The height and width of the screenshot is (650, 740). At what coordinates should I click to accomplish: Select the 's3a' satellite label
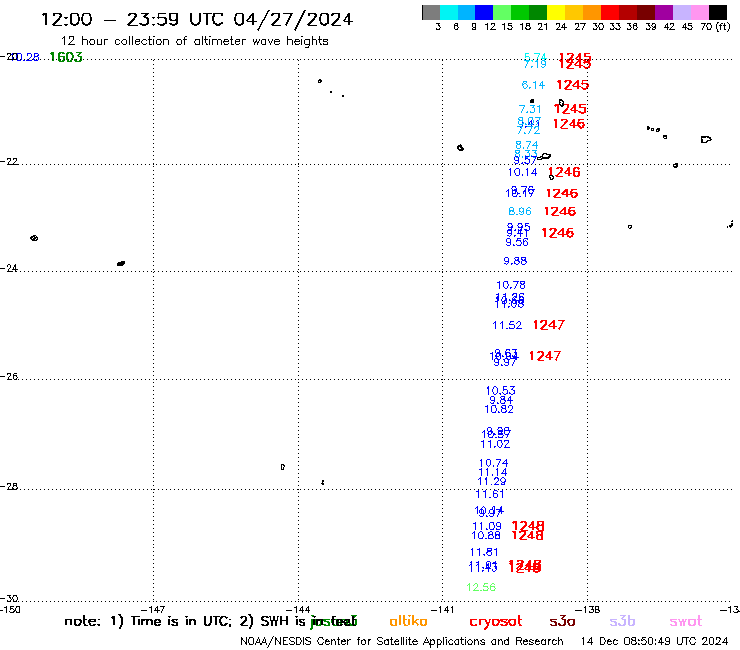562,621
